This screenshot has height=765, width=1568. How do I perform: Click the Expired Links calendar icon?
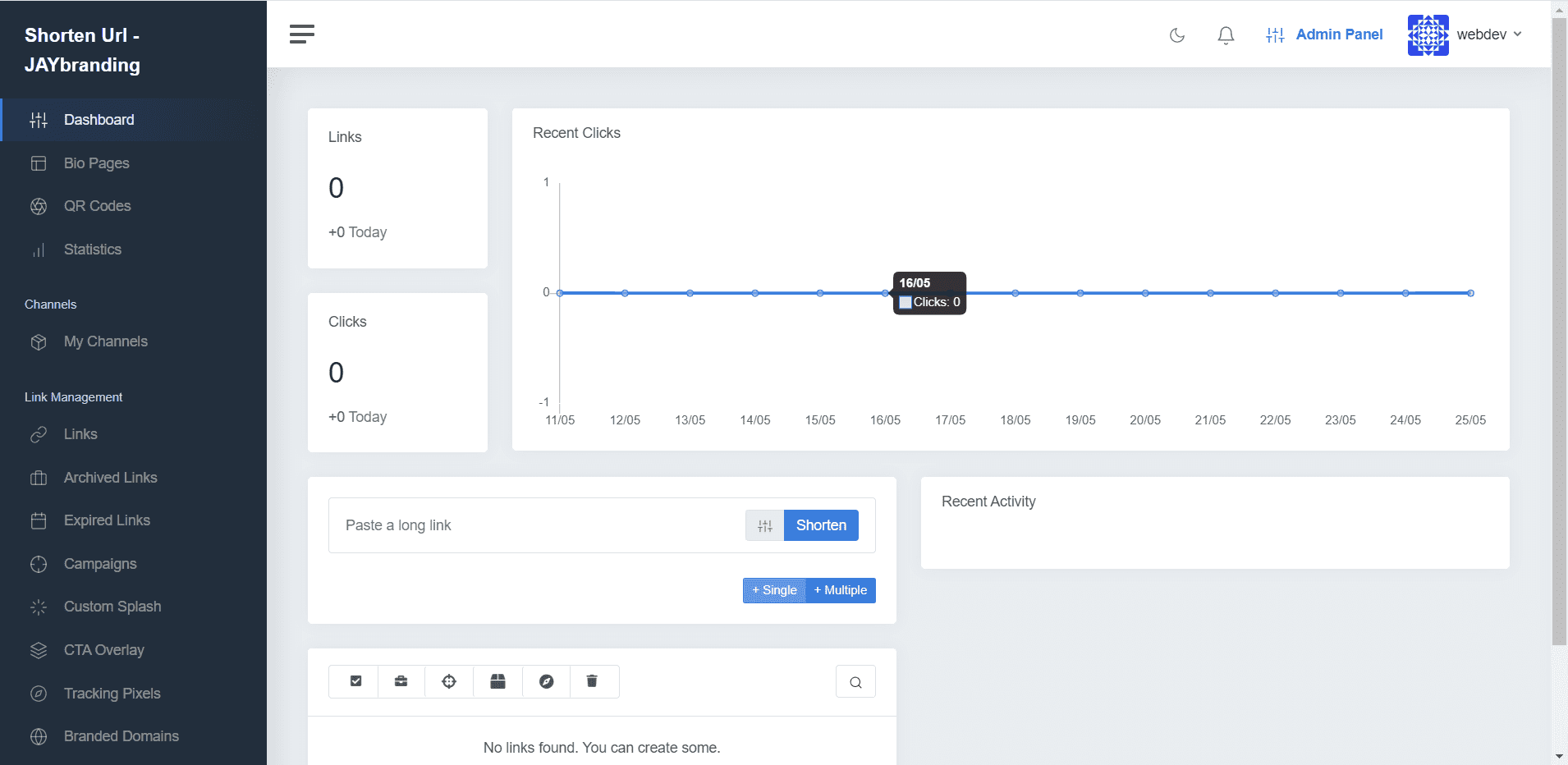coord(39,520)
